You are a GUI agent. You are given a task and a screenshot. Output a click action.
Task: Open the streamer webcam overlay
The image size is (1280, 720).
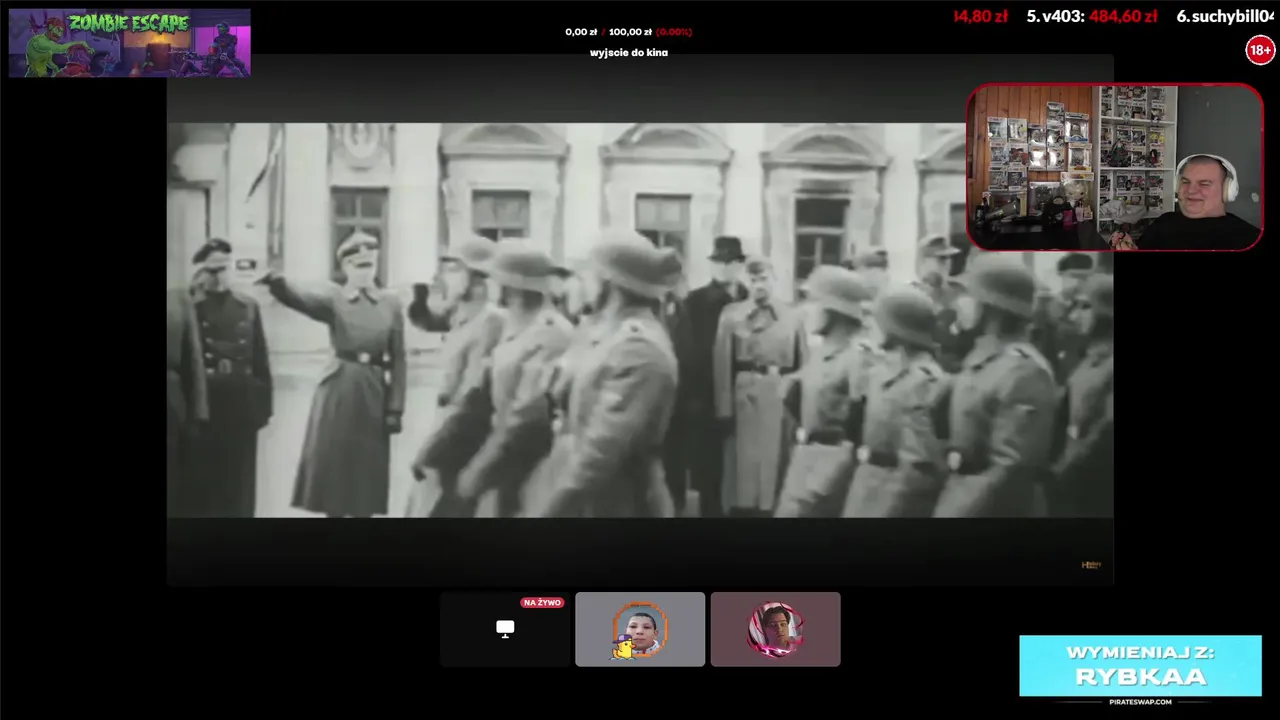pyautogui.click(x=1115, y=167)
